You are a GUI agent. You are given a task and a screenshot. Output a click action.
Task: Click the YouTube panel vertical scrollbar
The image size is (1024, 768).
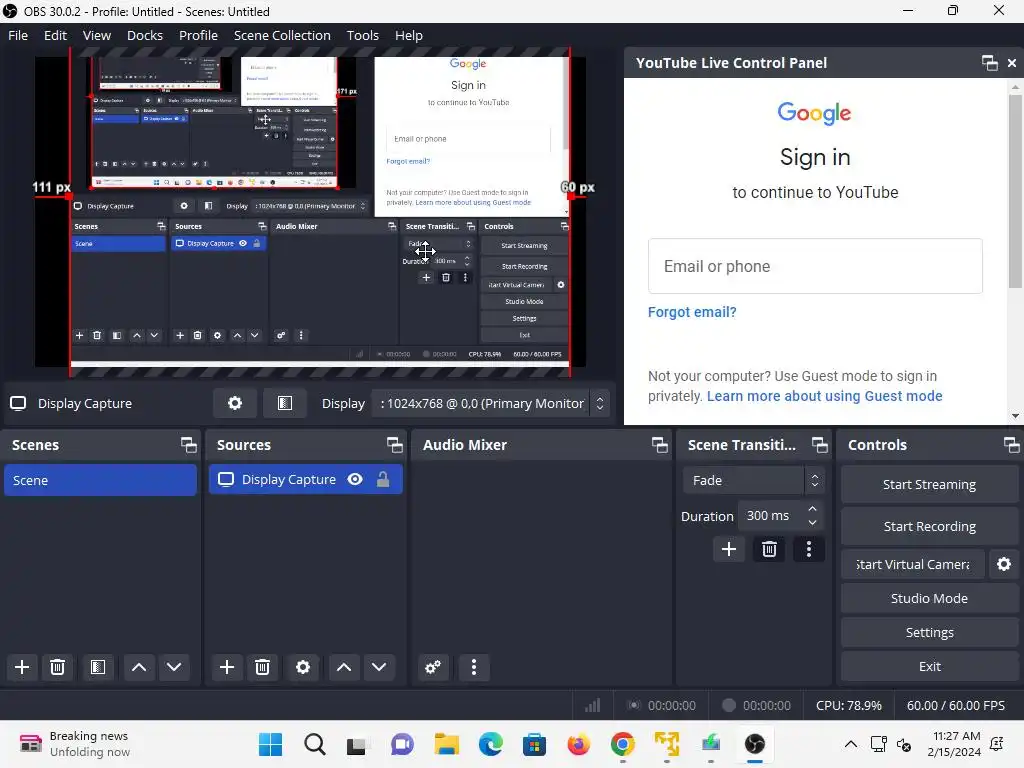click(1015, 191)
